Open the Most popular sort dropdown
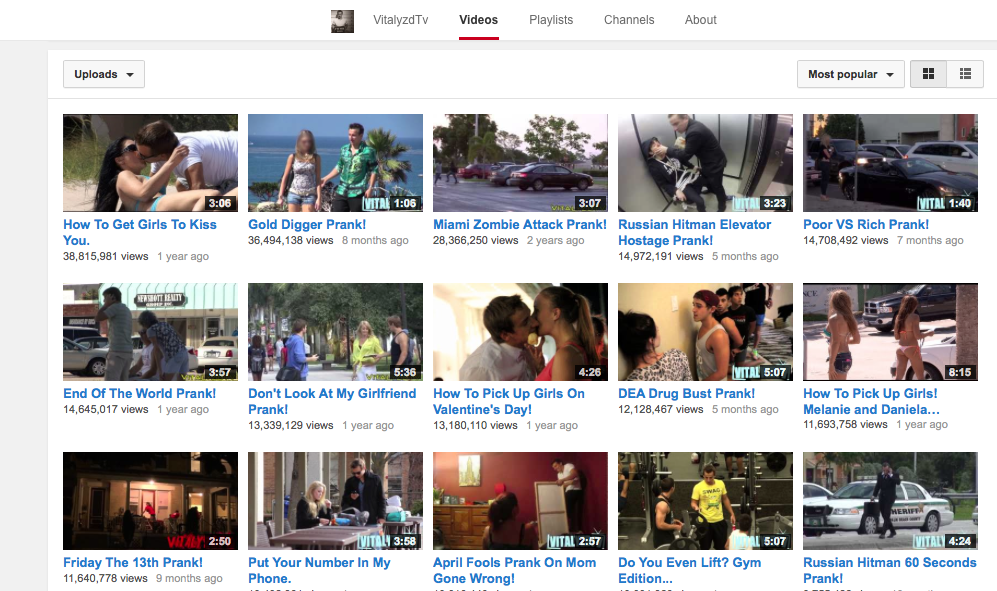This screenshot has width=997, height=591. pyautogui.click(x=849, y=73)
